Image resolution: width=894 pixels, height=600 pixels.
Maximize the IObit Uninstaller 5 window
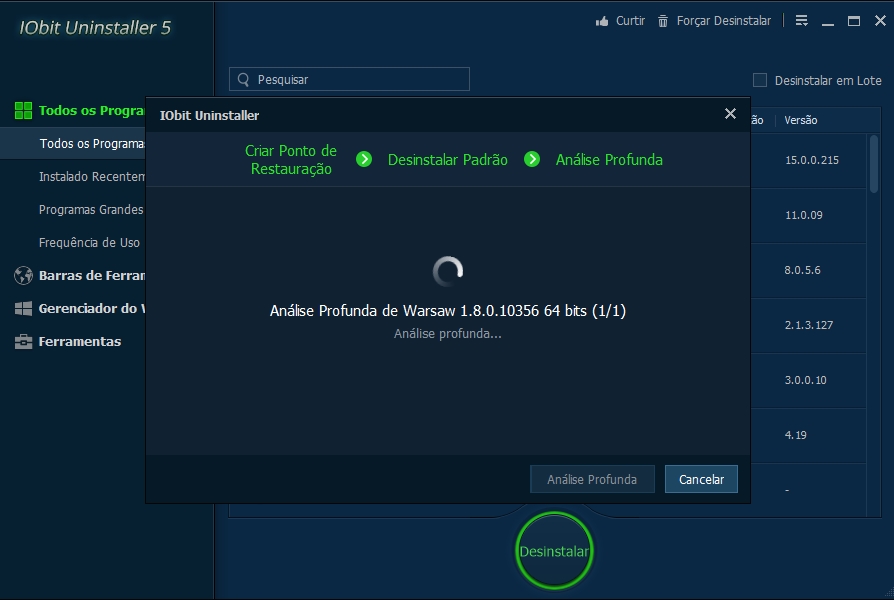tap(854, 21)
